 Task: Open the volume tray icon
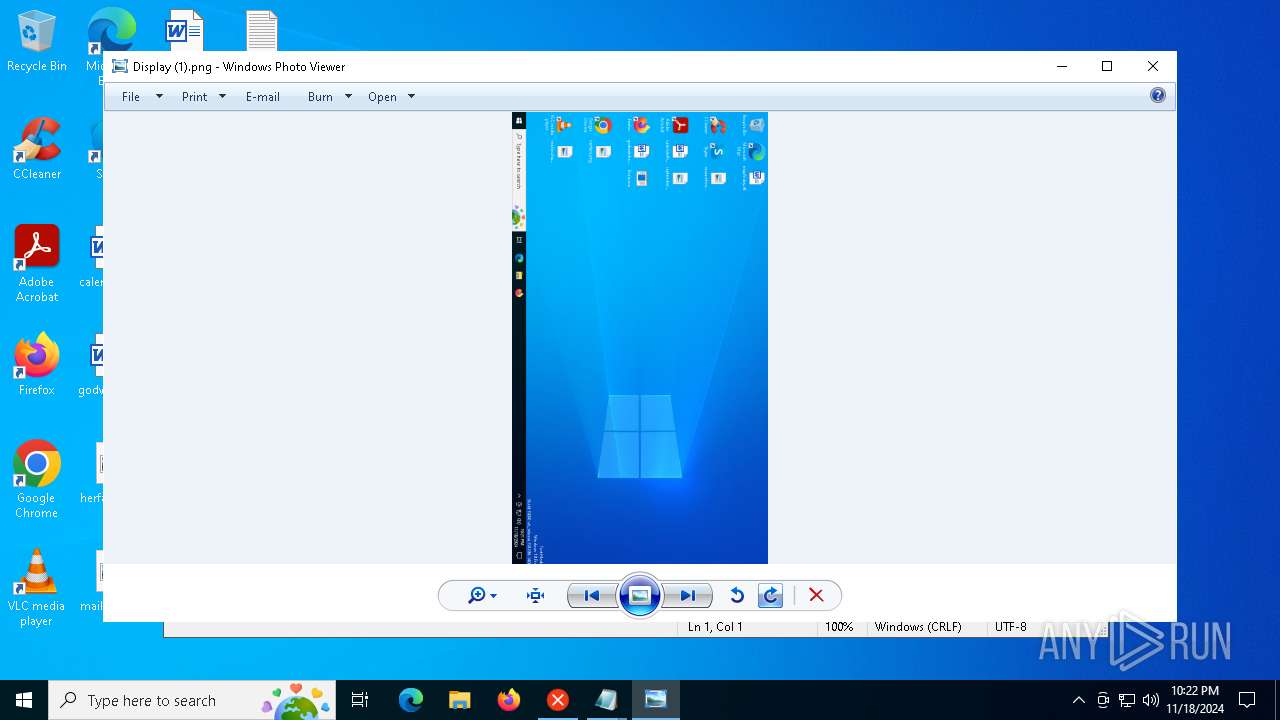[x=1151, y=700]
